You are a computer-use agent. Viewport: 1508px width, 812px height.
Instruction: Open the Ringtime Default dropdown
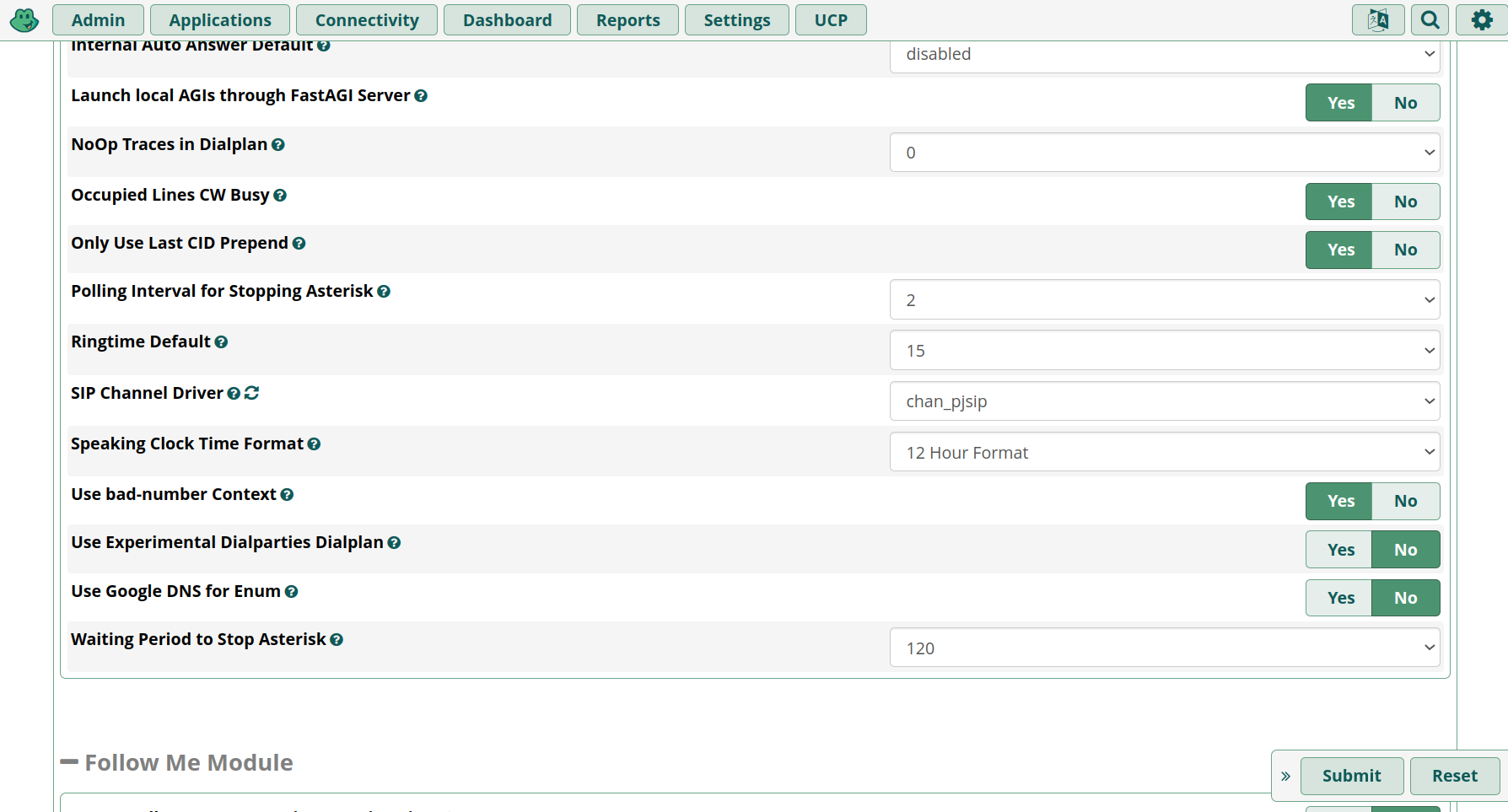point(1164,351)
